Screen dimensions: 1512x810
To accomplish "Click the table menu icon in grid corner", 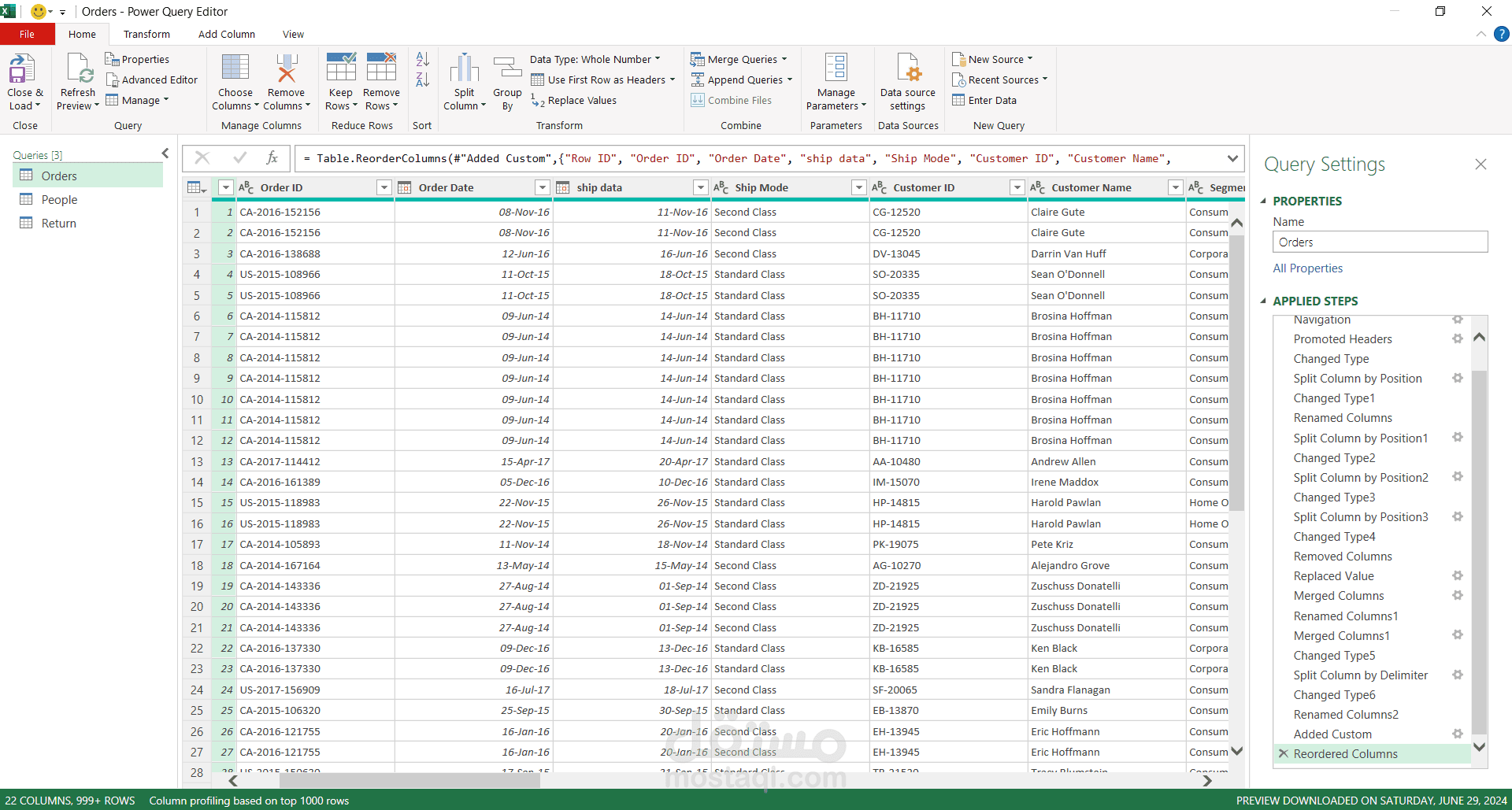I will pyautogui.click(x=196, y=187).
